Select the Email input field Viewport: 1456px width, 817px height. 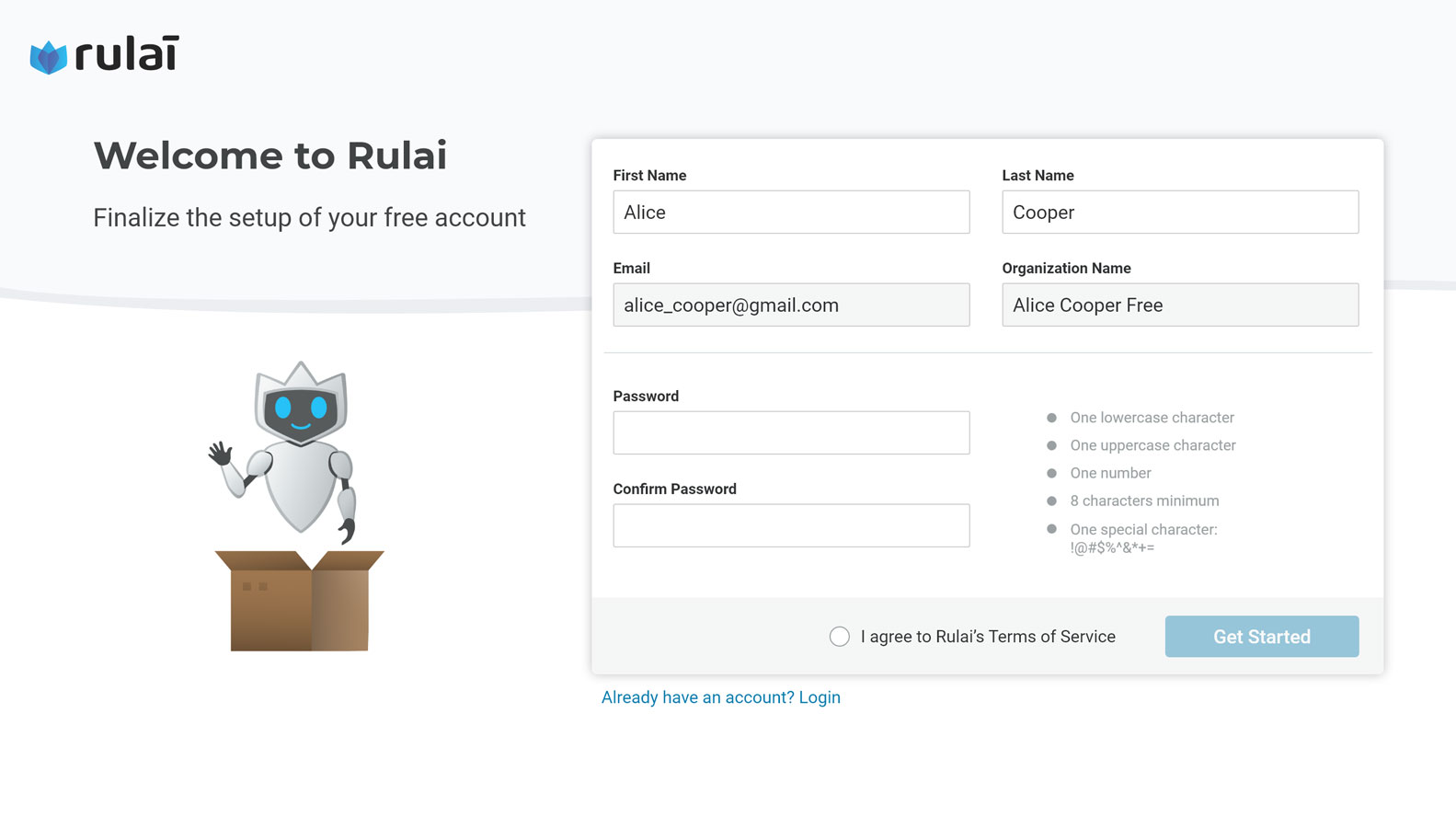click(x=791, y=305)
